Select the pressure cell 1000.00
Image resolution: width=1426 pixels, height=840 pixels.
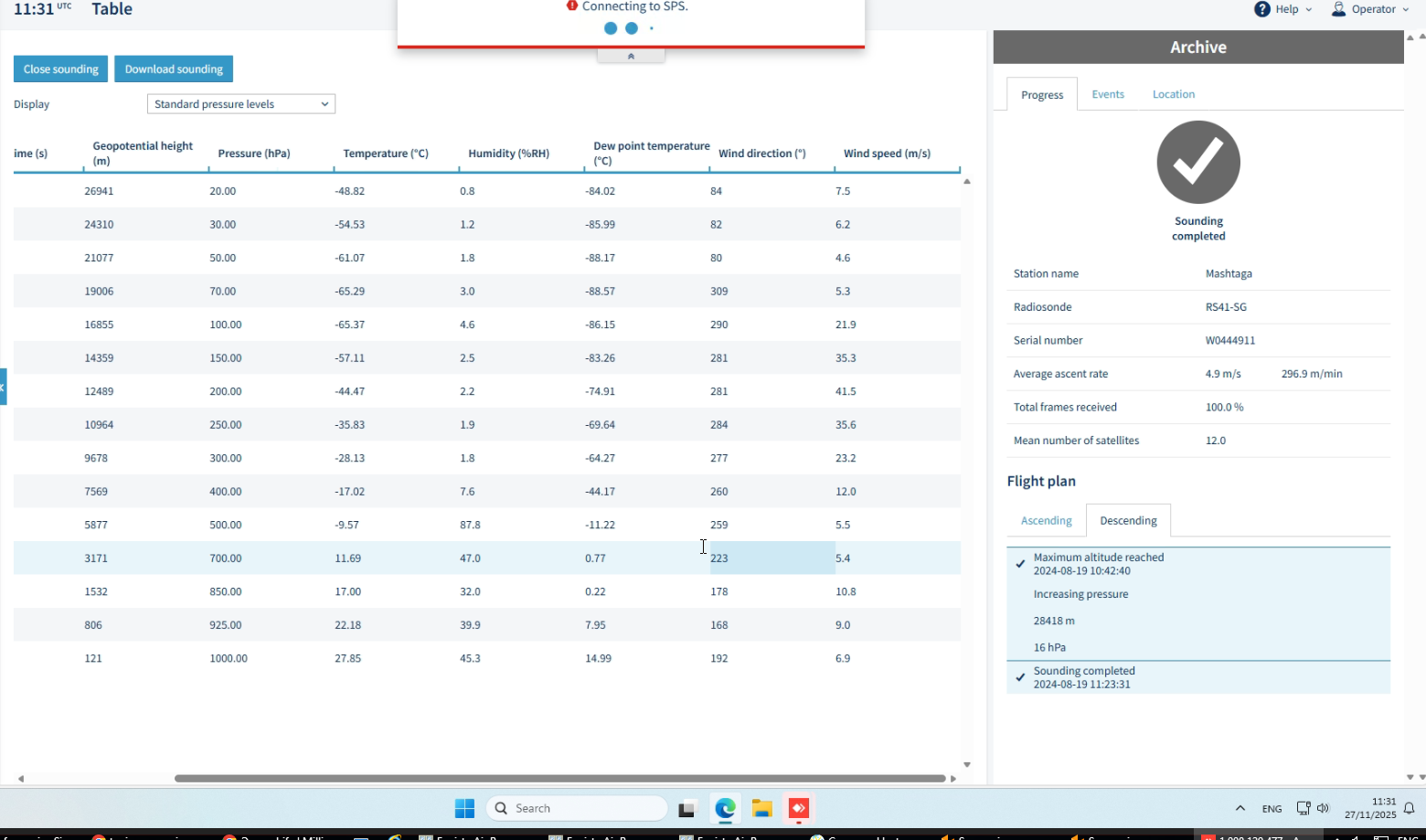[229, 658]
